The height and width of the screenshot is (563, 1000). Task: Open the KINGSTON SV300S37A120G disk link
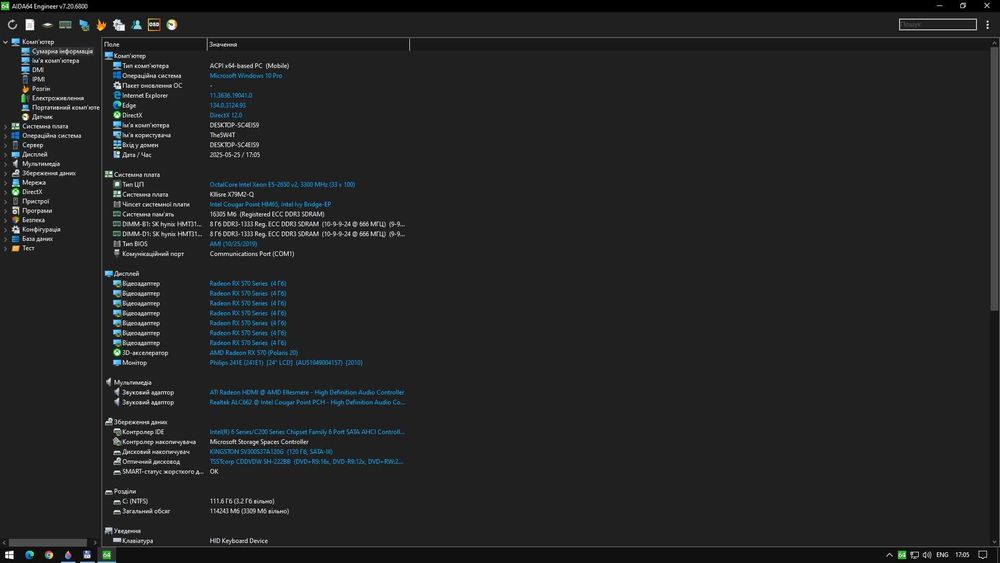coord(271,452)
